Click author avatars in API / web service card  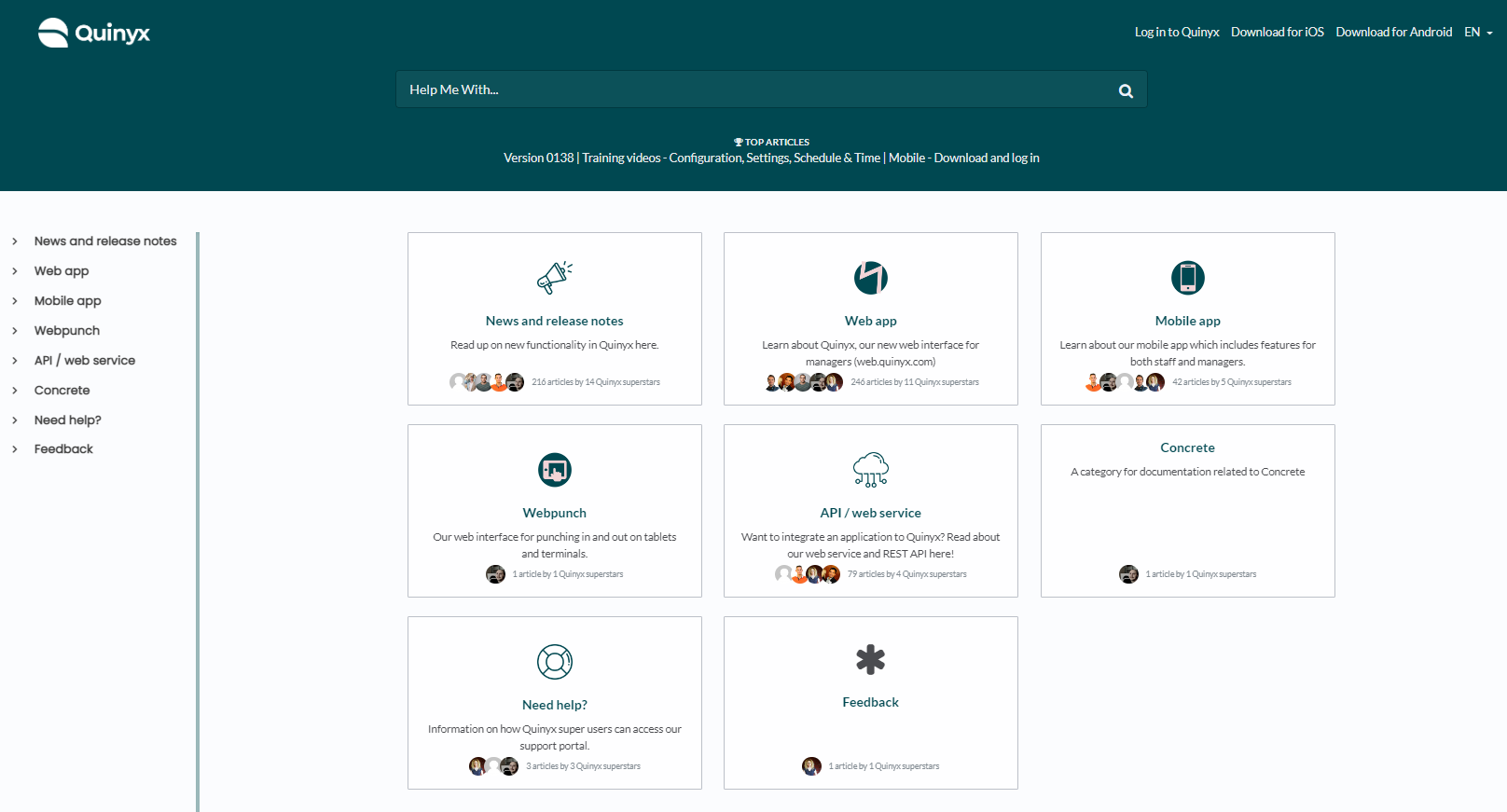click(x=808, y=574)
